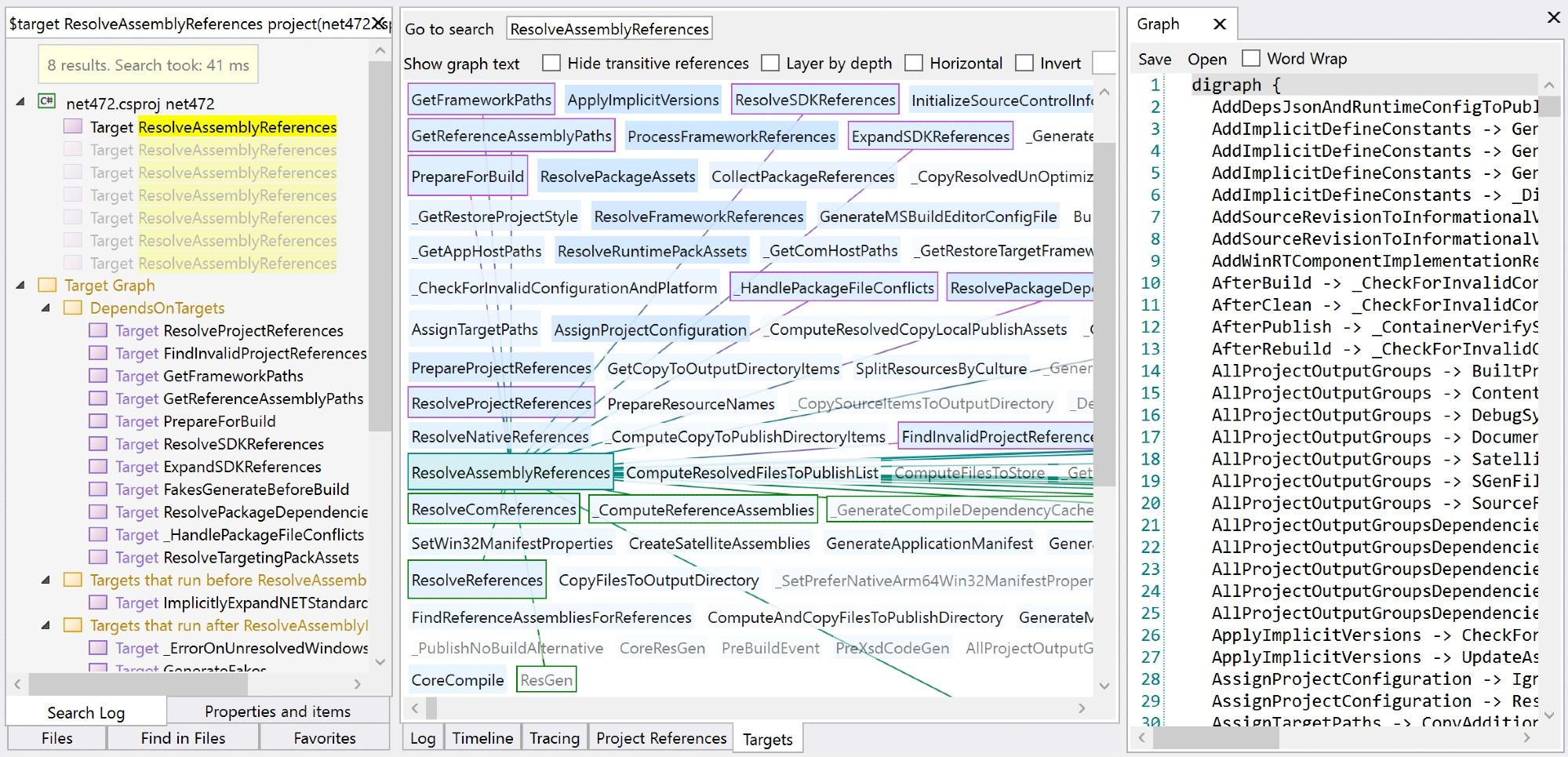Click icon of Target FindInvalidProjectReferences row
Viewport: 1568px width, 757px height.
click(98, 353)
